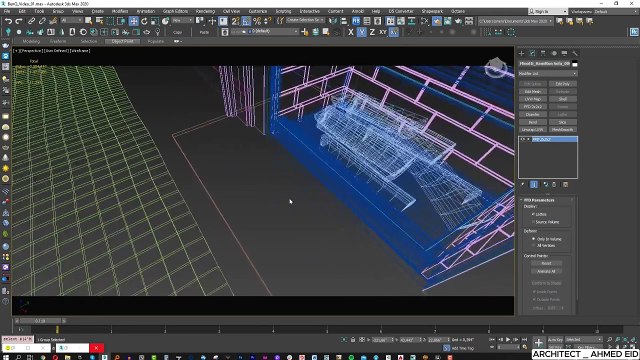Screen dimensions: 640x360
Task: Click the ViewCube in viewport
Action: (496, 67)
